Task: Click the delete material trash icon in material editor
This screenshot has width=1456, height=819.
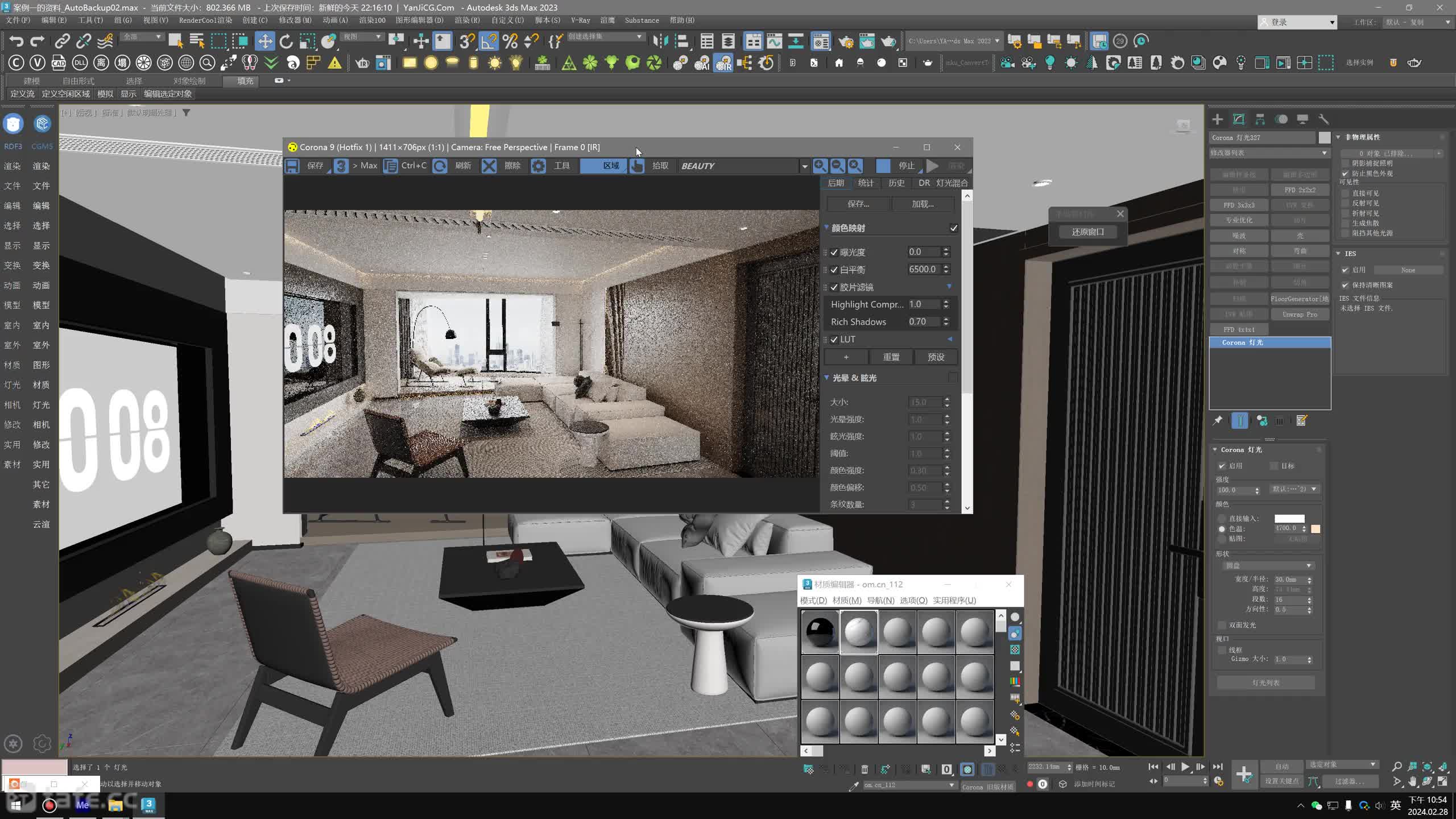Action: [864, 769]
